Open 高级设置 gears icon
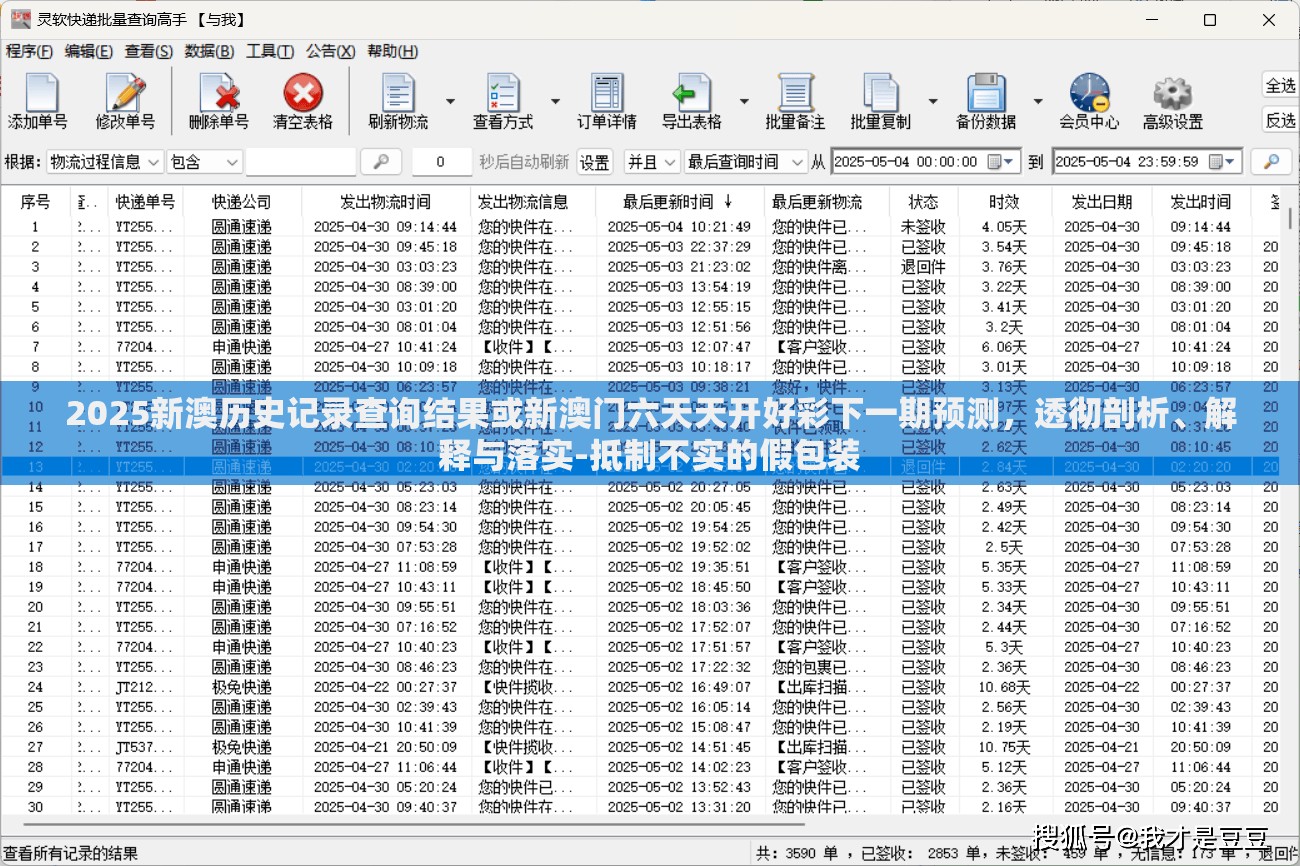Screen dimensions: 1300x866 pos(1173,101)
